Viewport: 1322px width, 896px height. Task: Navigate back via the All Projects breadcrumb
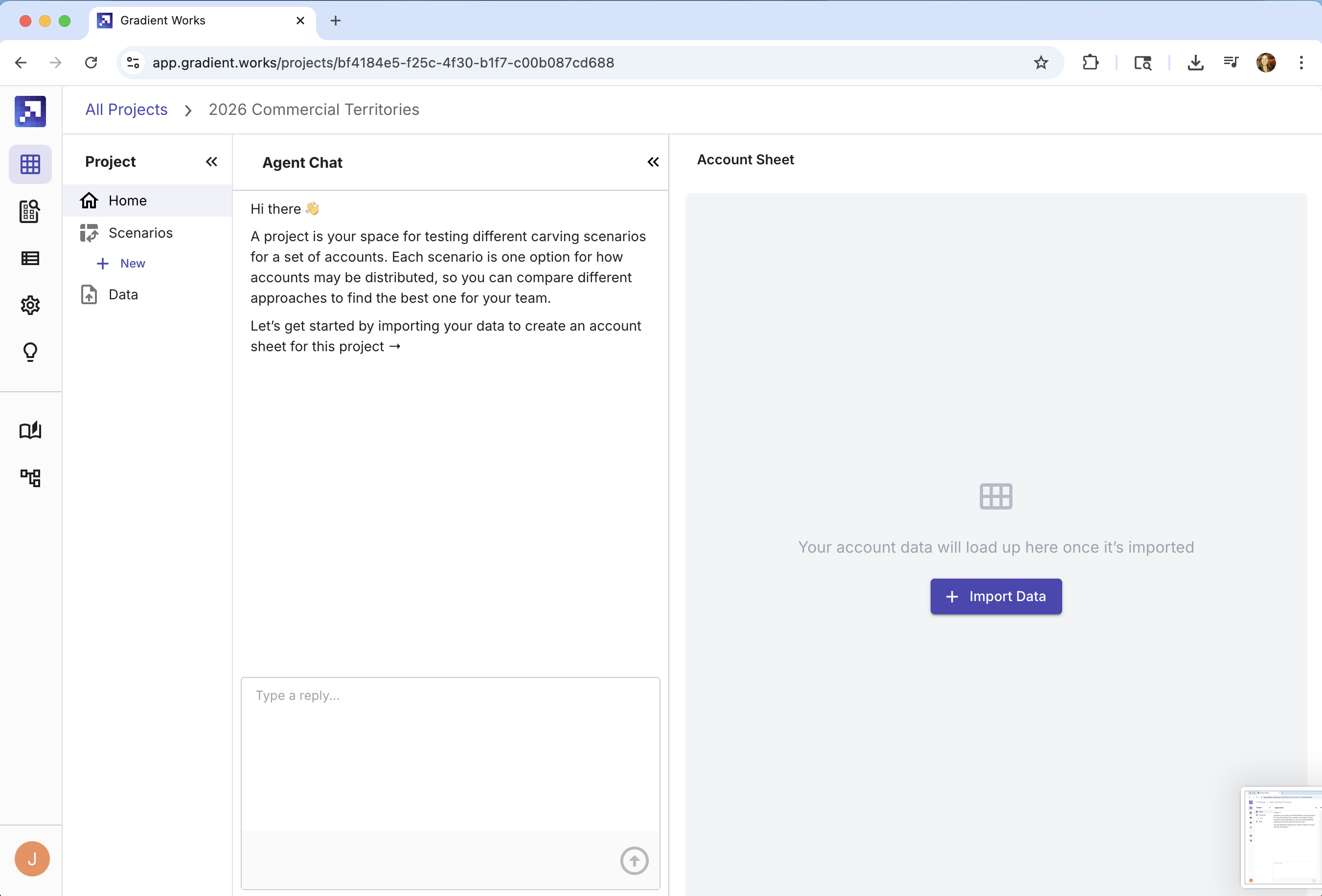pos(126,109)
